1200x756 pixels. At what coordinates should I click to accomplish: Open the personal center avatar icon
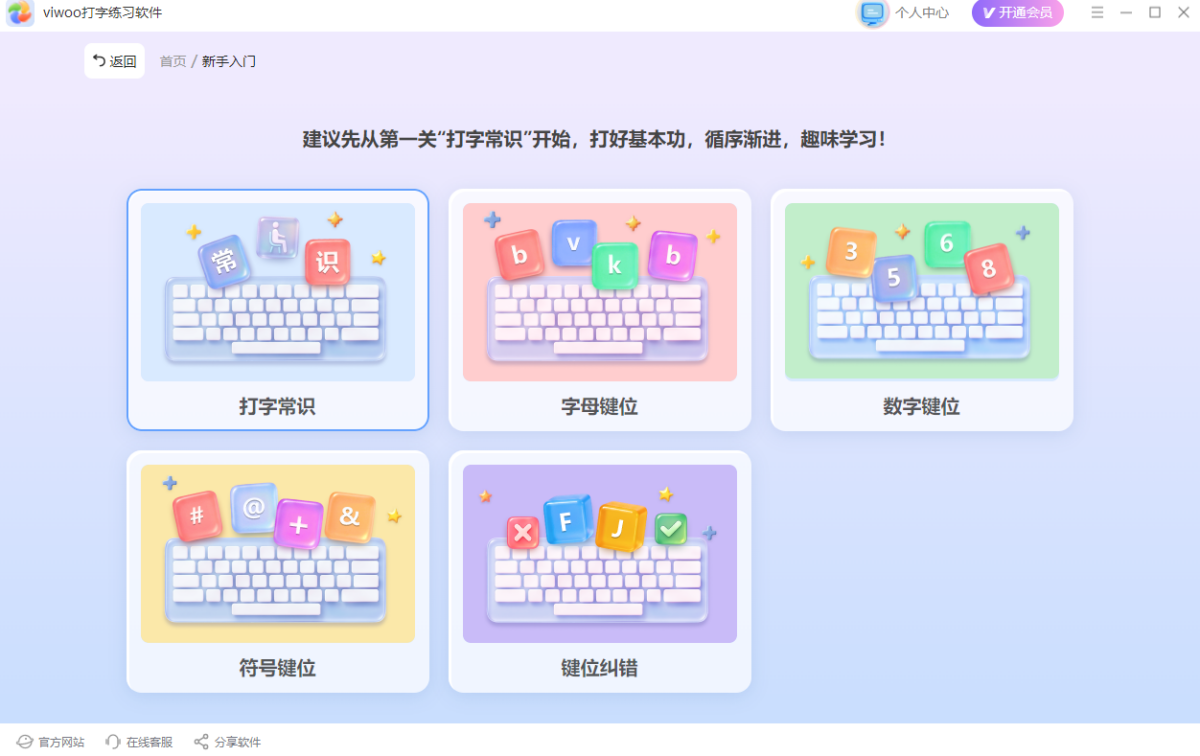coord(874,13)
